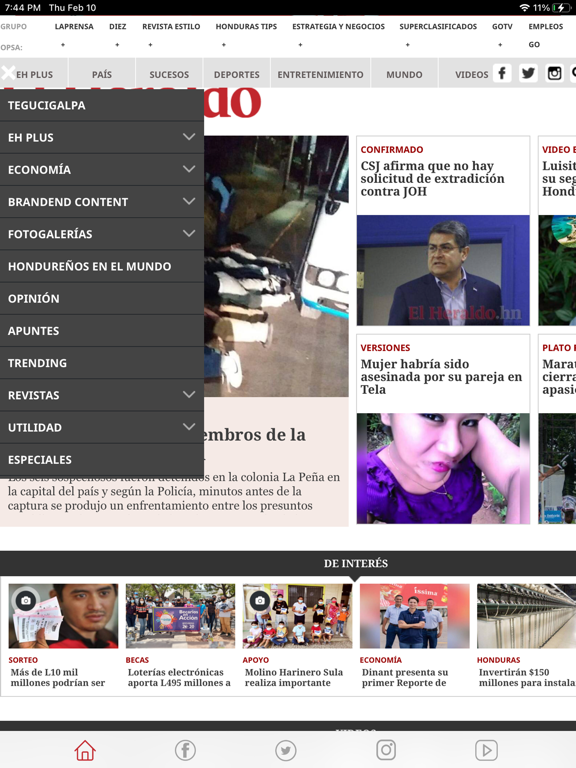Expand FOTOGALERÍAS submenu chevron

189,234
